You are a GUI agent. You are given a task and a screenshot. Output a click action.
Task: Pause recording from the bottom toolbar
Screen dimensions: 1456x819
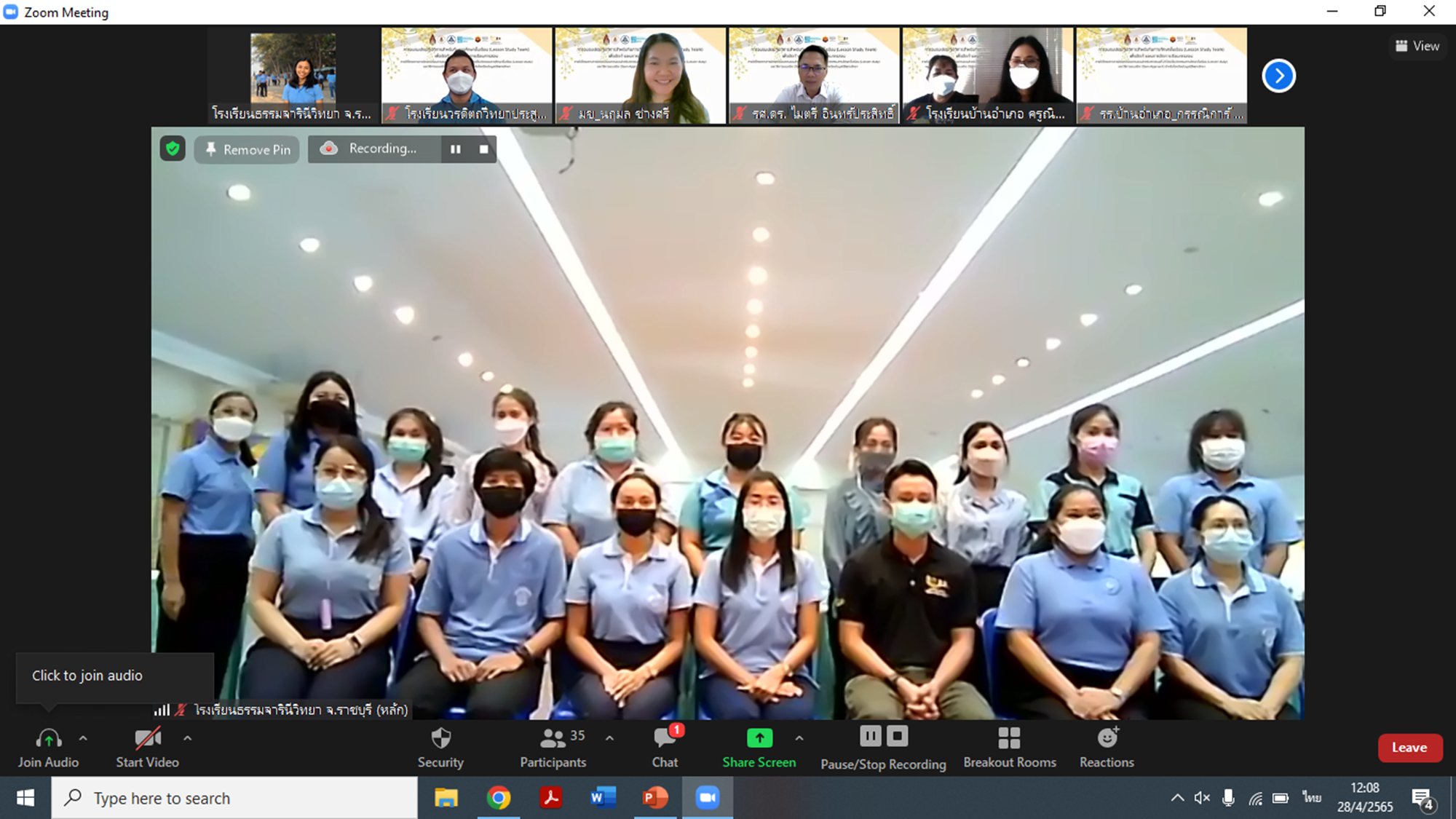pos(871,737)
